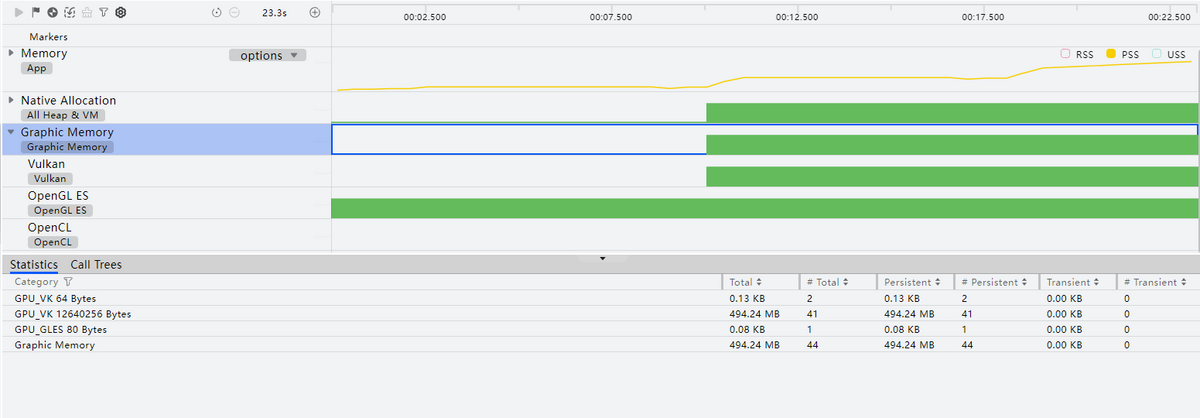Toggle the PSS checkbox in memory legend
This screenshot has width=1200, height=418.
point(1111,54)
